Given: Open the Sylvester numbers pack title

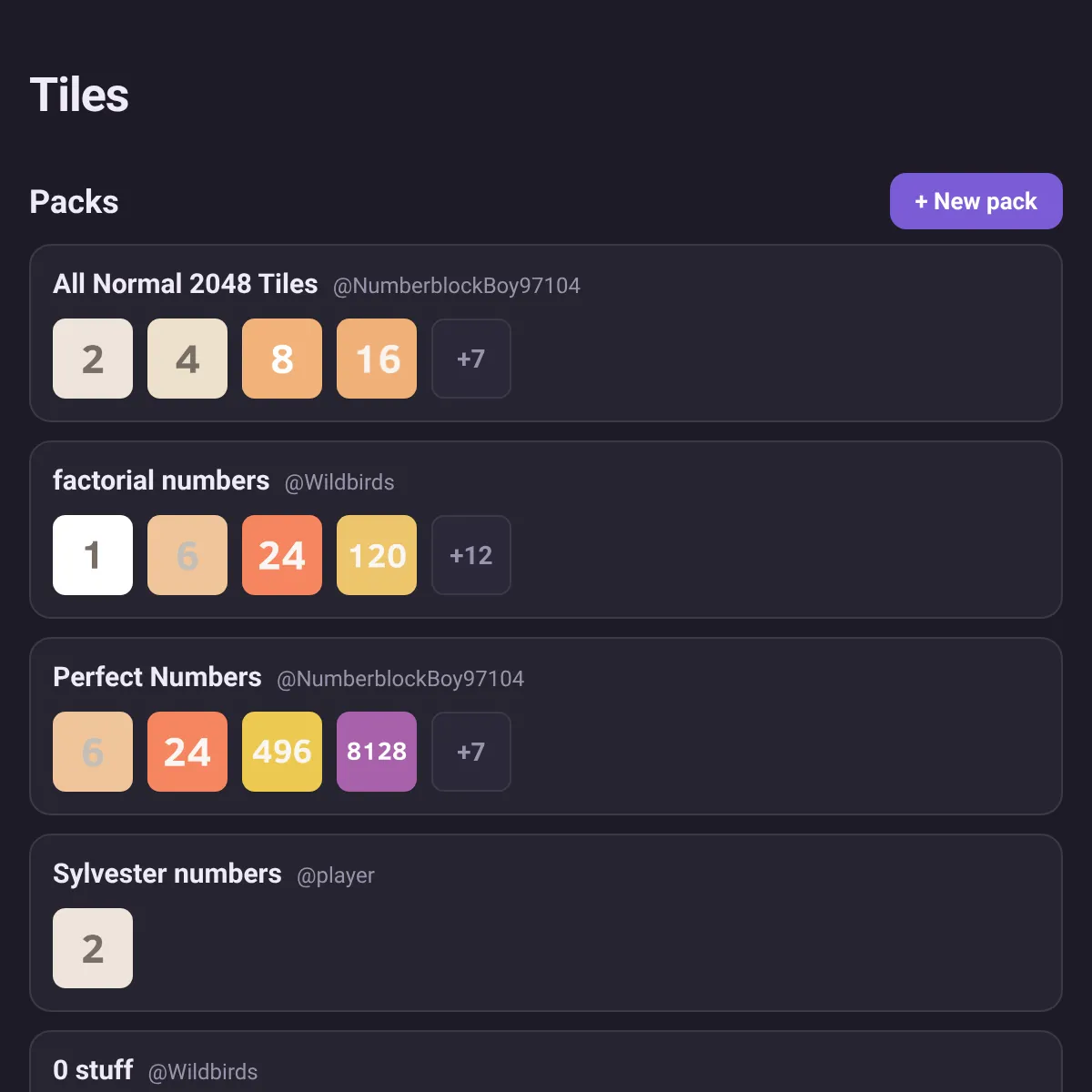Looking at the screenshot, I should [x=167, y=874].
